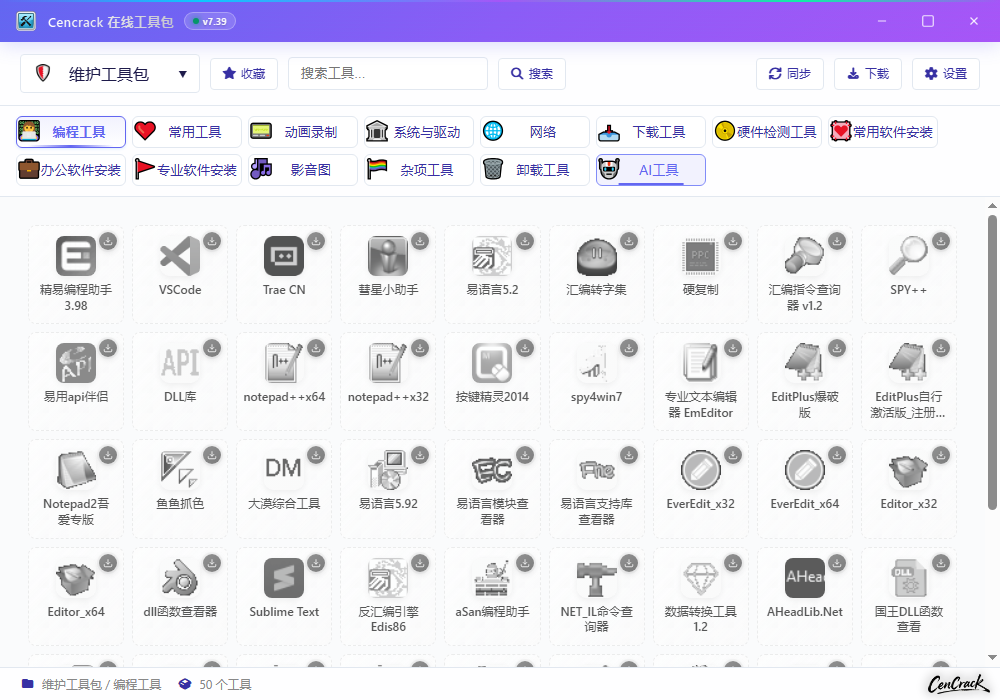Viewport: 1000px width, 700px height.
Task: Open the AHeadLib.Net icon
Action: point(804,578)
